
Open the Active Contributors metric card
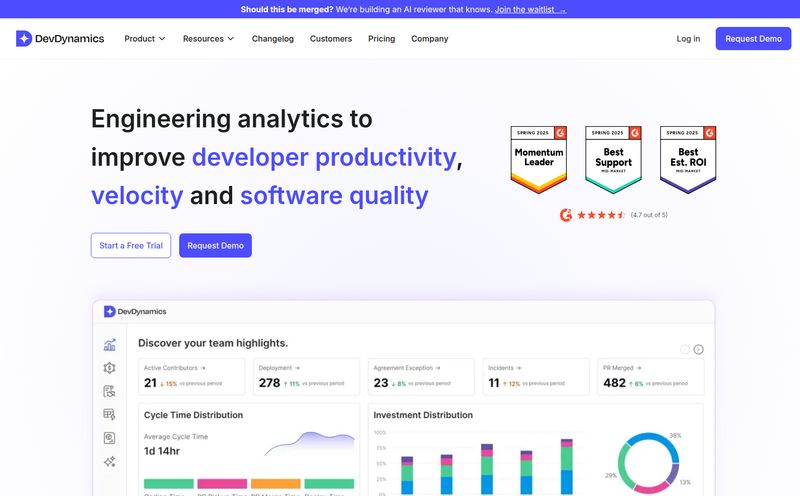(191, 377)
